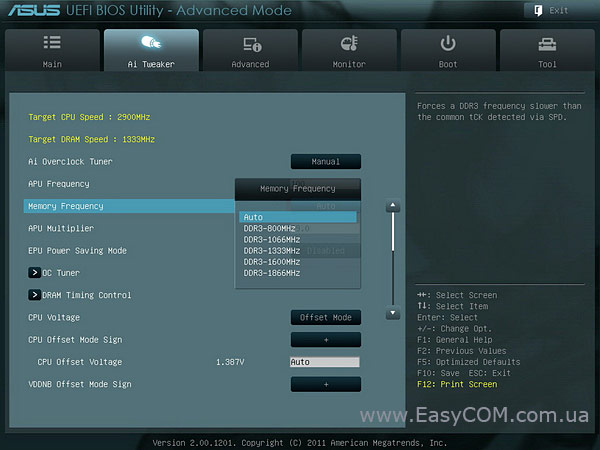
Task: Click the Exit door icon
Action: (538, 10)
